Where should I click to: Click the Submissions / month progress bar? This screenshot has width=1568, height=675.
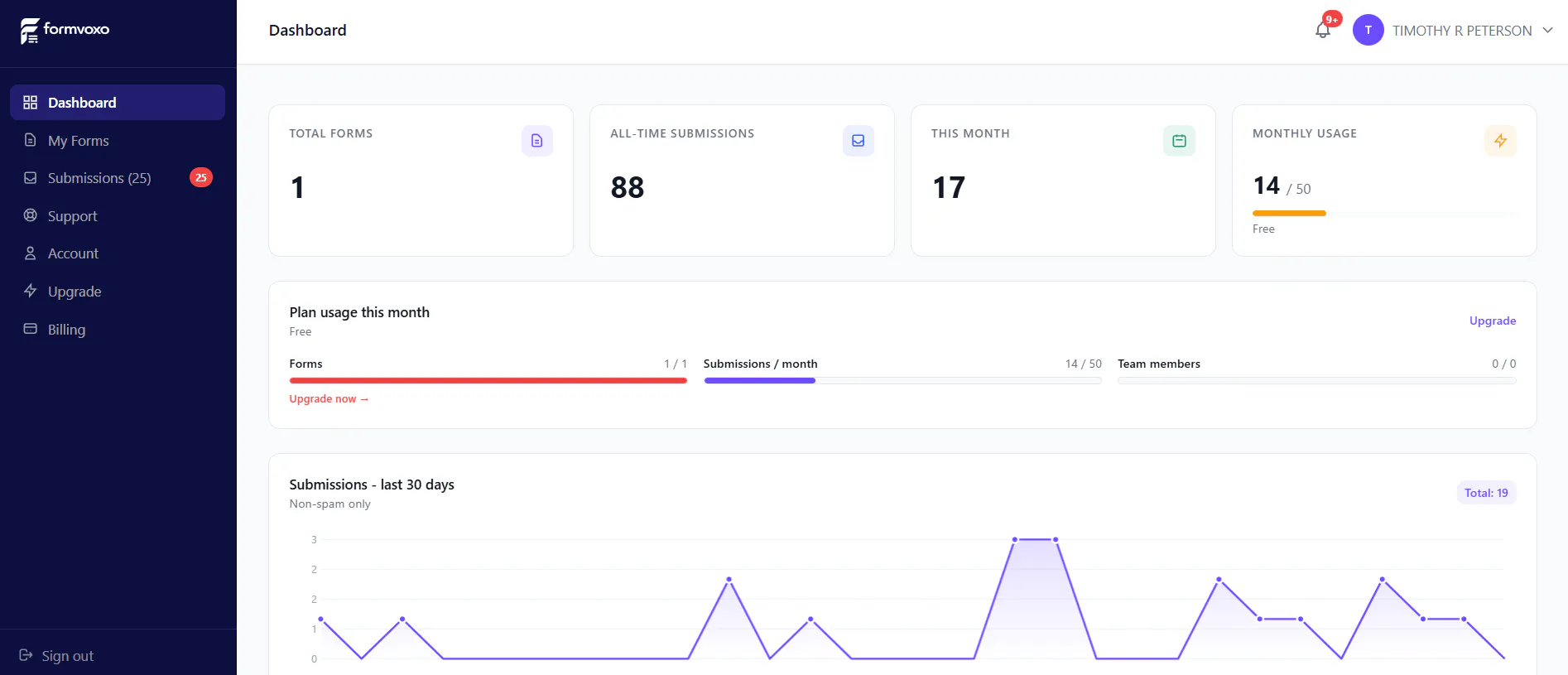pos(902,381)
